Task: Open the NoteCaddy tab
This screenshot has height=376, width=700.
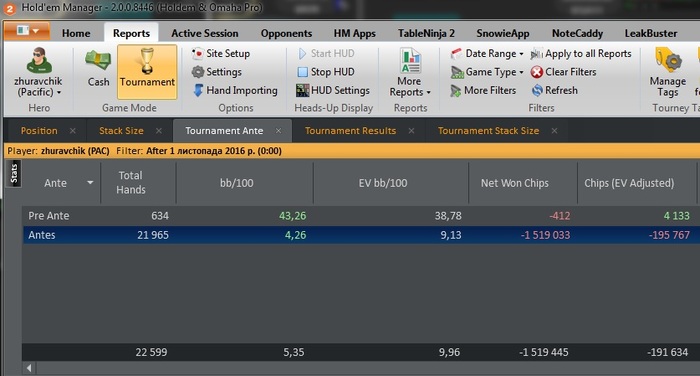Action: 577,33
